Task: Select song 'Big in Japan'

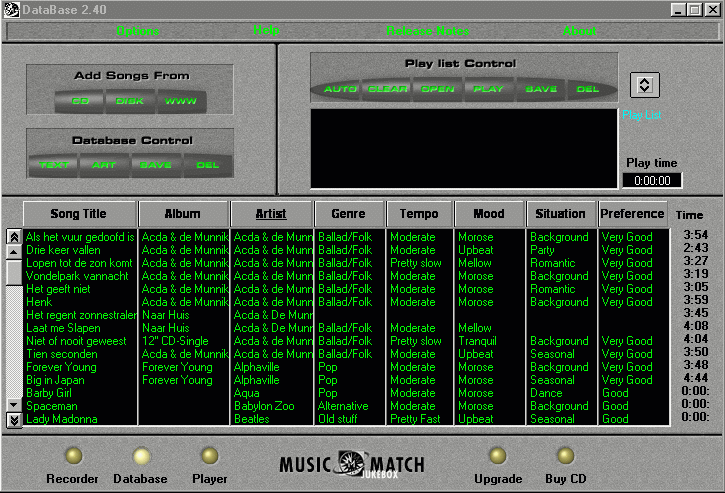Action: 55,380
